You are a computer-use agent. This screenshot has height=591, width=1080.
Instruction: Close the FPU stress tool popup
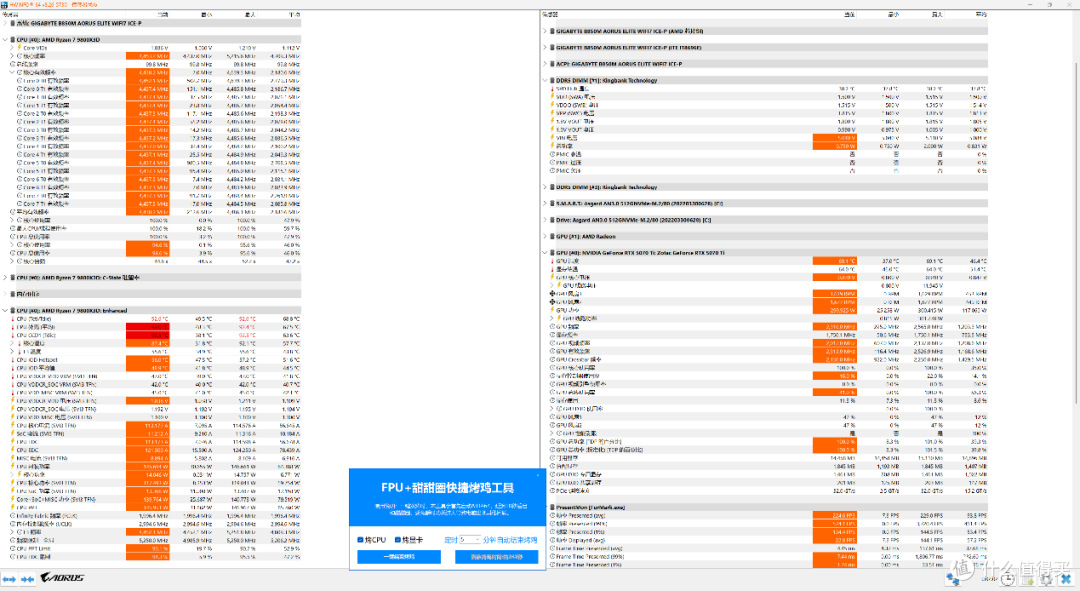[539, 474]
